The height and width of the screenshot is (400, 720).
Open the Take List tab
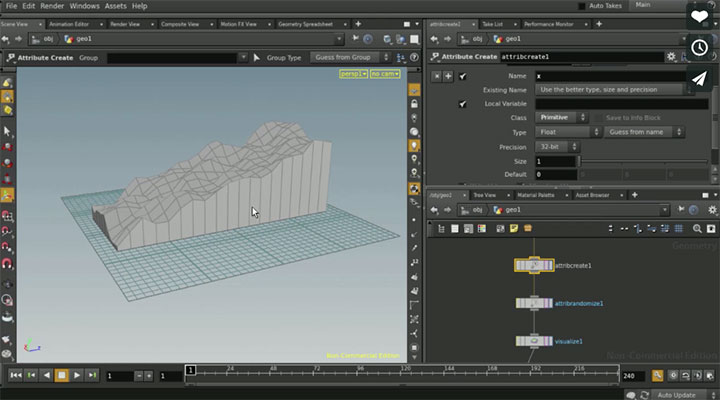(x=493, y=24)
